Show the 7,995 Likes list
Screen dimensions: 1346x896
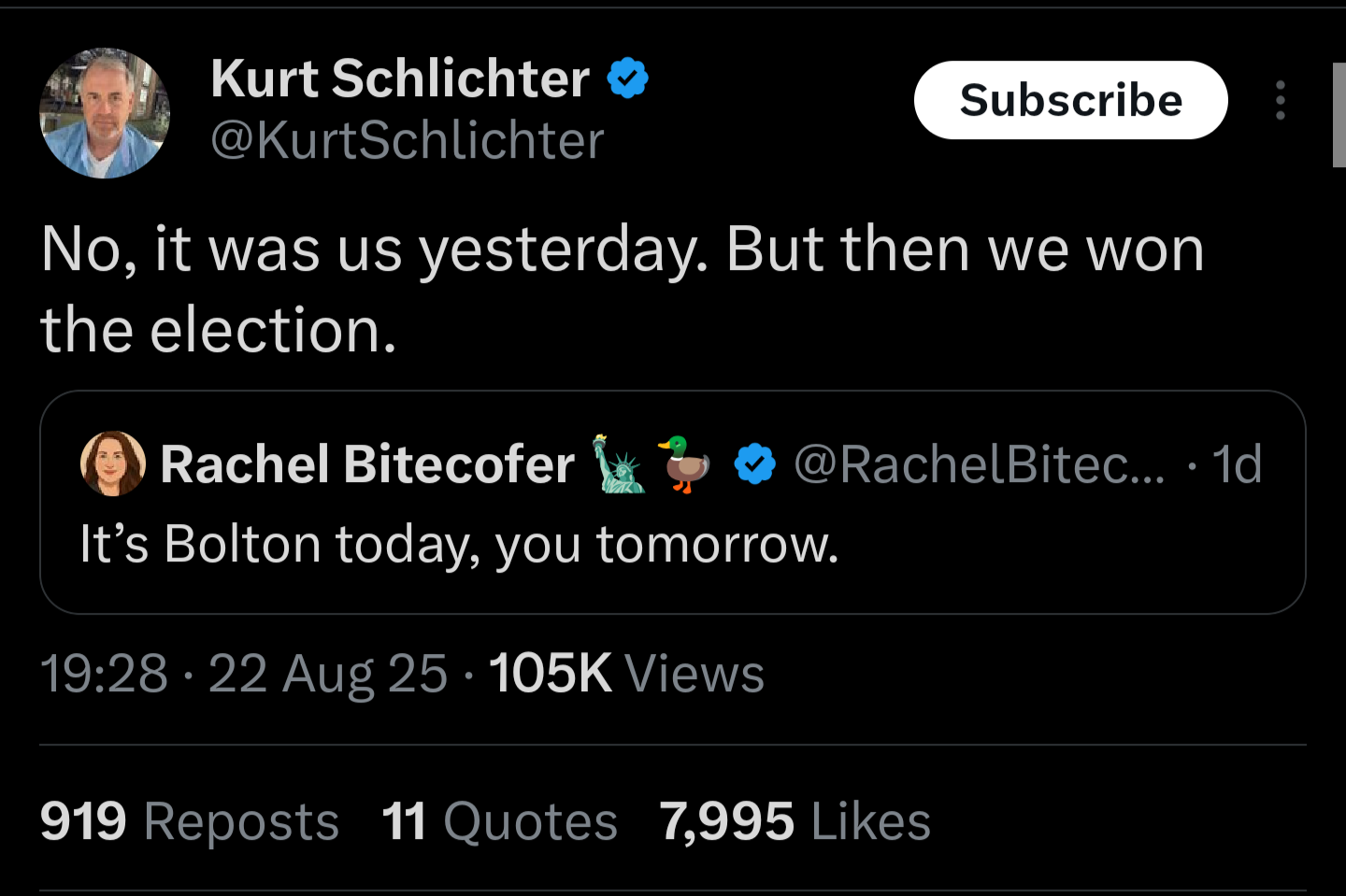pyautogui.click(x=795, y=822)
